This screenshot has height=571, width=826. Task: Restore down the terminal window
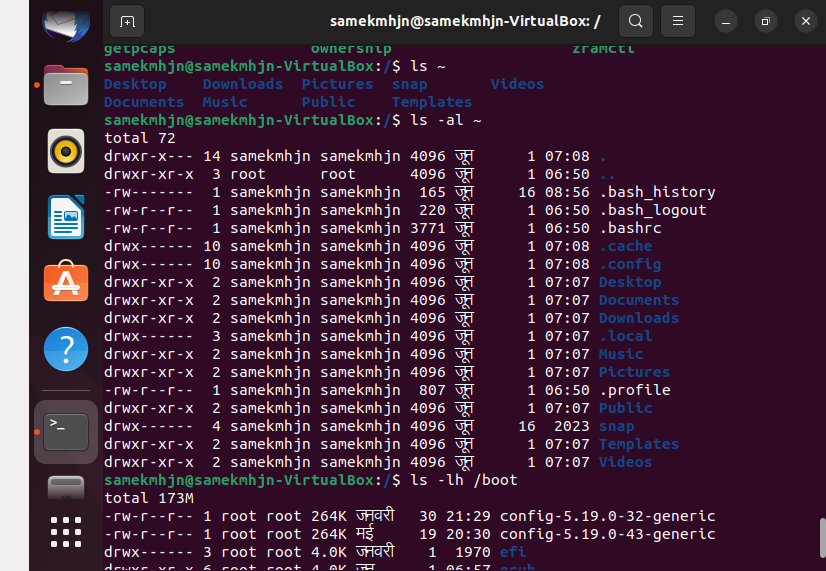click(x=766, y=20)
